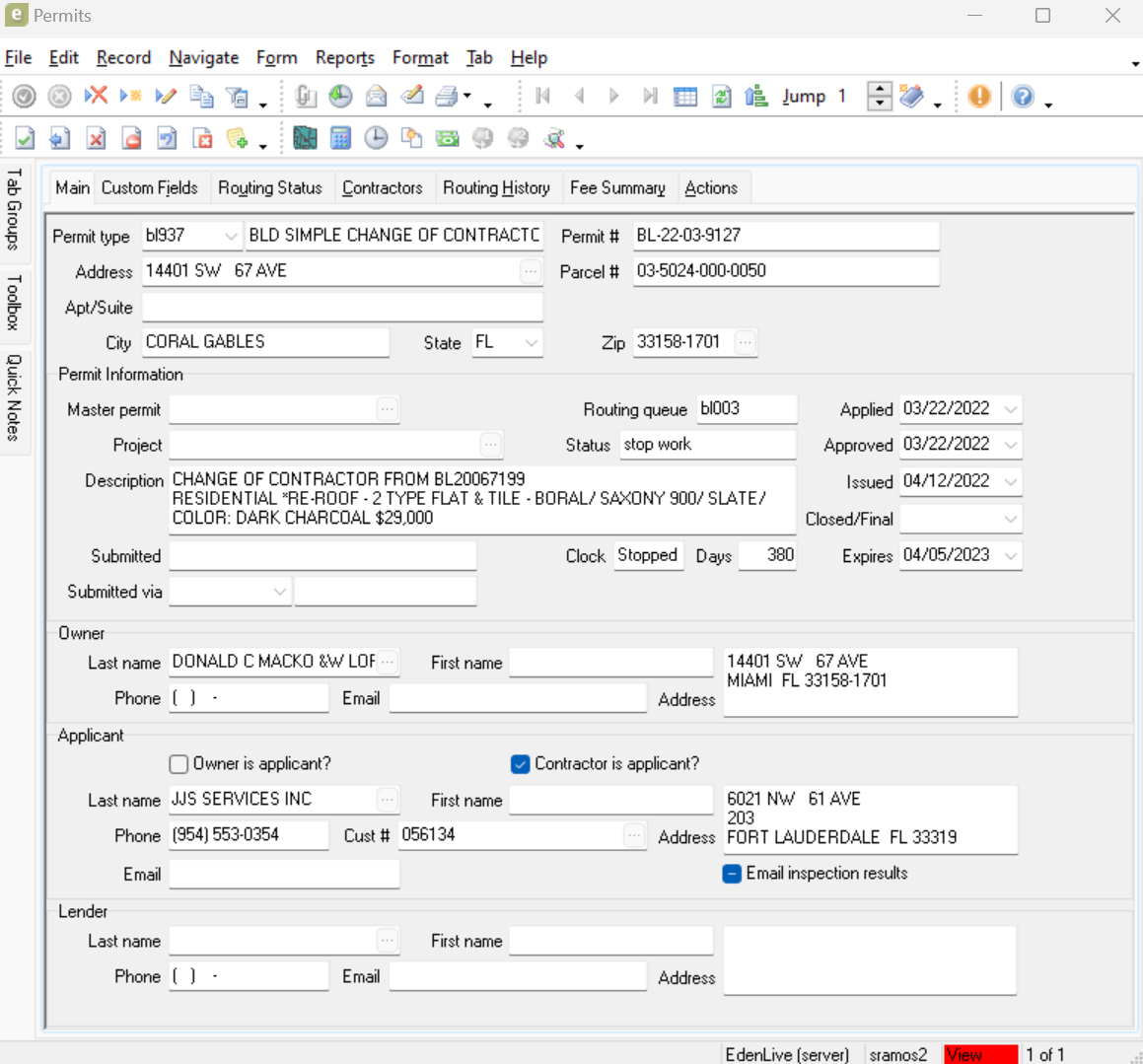Click the orange exclamation alert icon
The height and width of the screenshot is (1064, 1143).
click(979, 96)
